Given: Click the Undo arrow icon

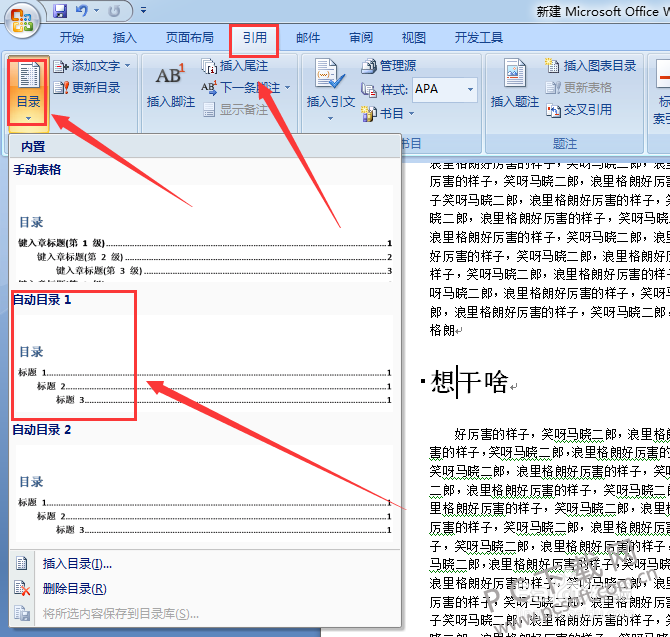Looking at the screenshot, I should (x=82, y=12).
